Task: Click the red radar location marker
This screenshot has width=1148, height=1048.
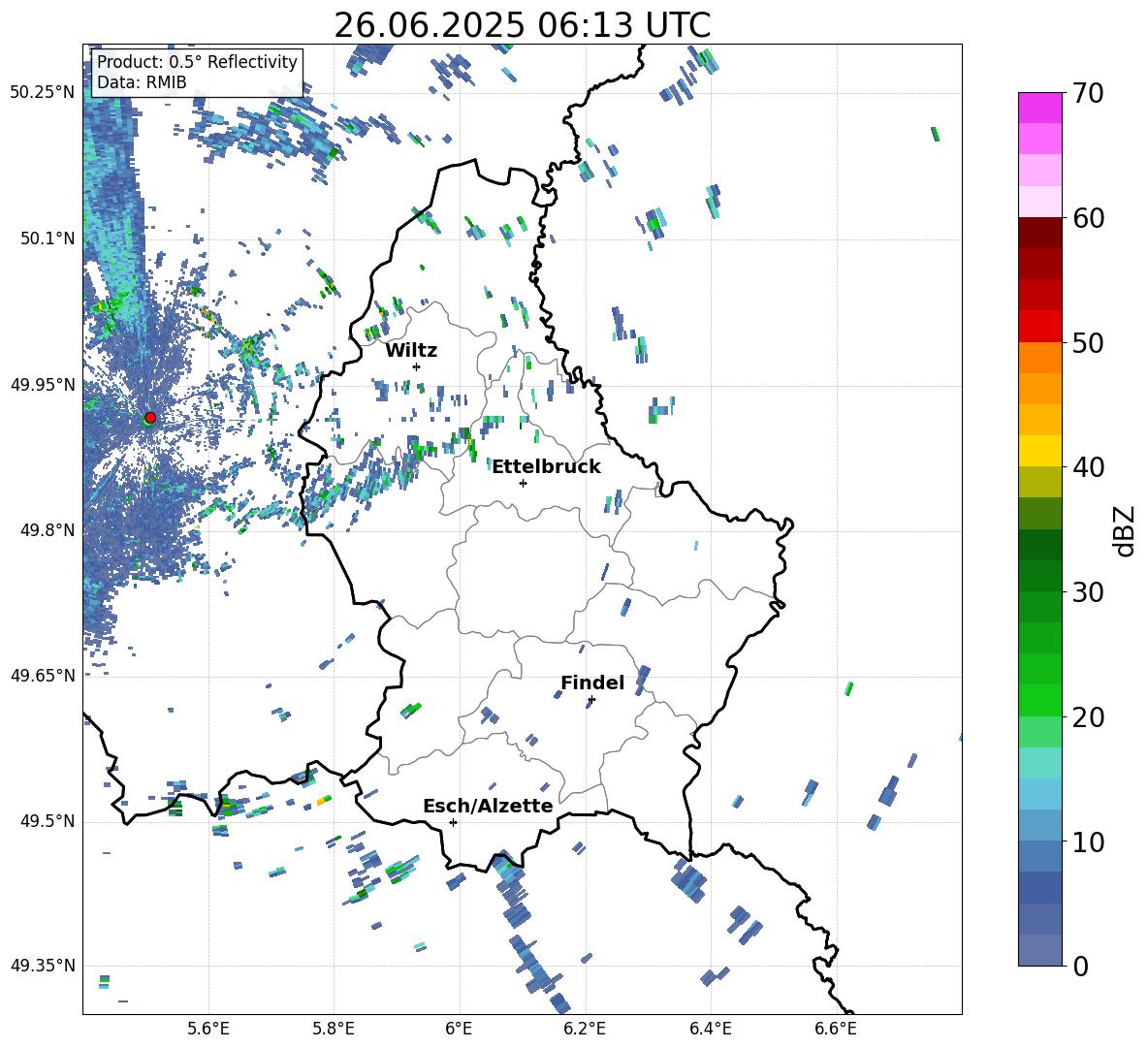Action: [x=150, y=417]
